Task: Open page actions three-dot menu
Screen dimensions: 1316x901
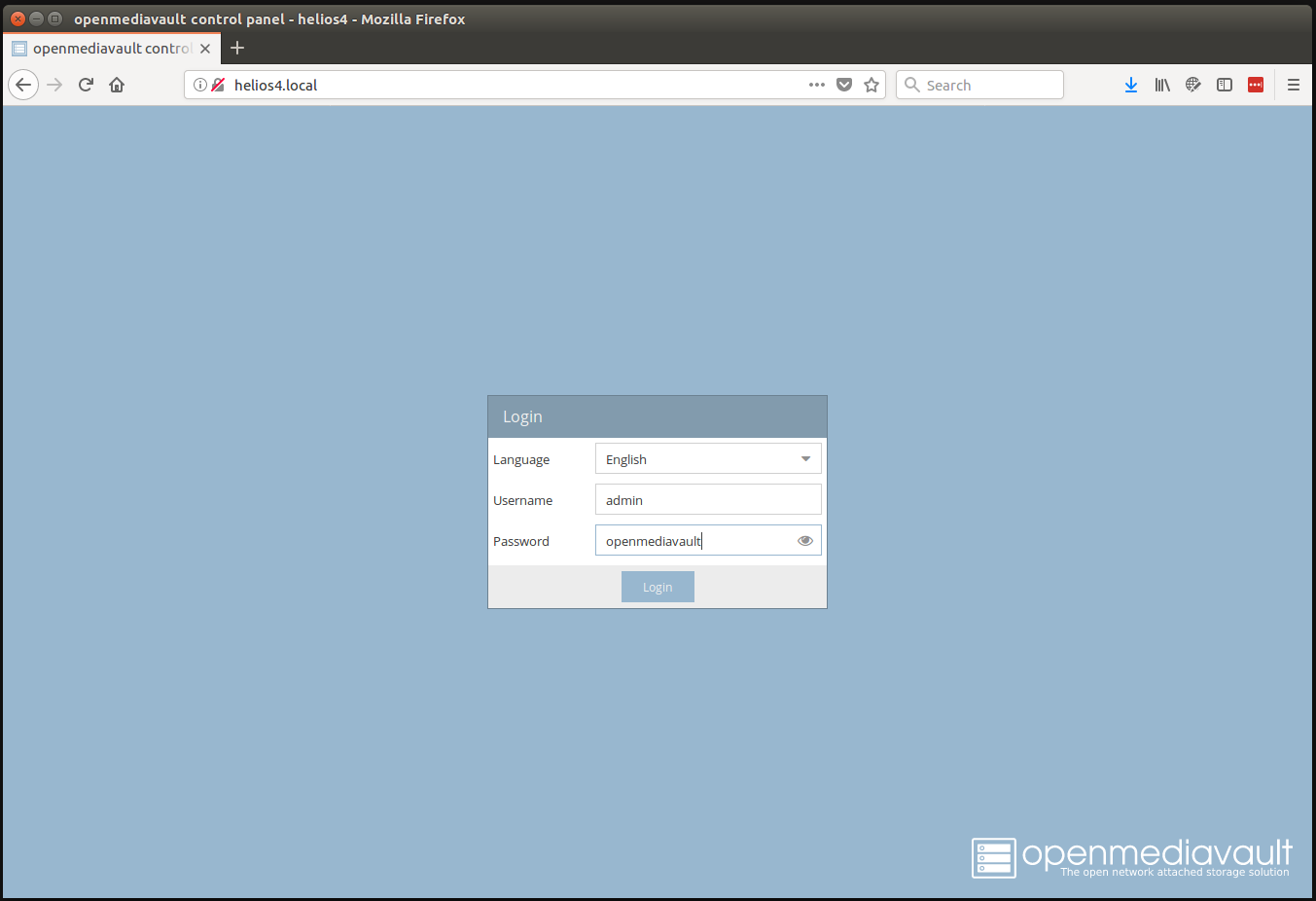Action: tap(817, 85)
